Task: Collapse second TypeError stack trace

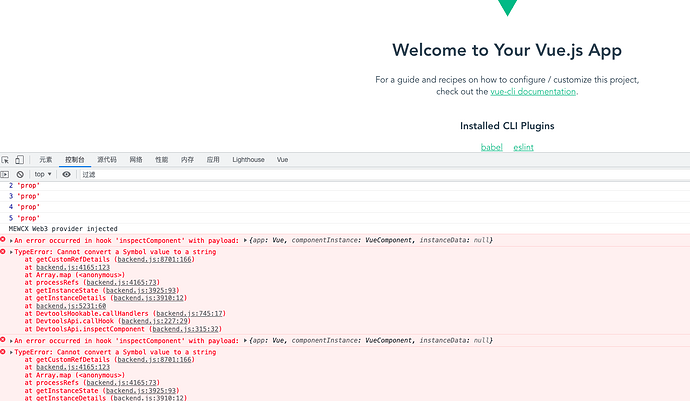Action: [x=11, y=353]
